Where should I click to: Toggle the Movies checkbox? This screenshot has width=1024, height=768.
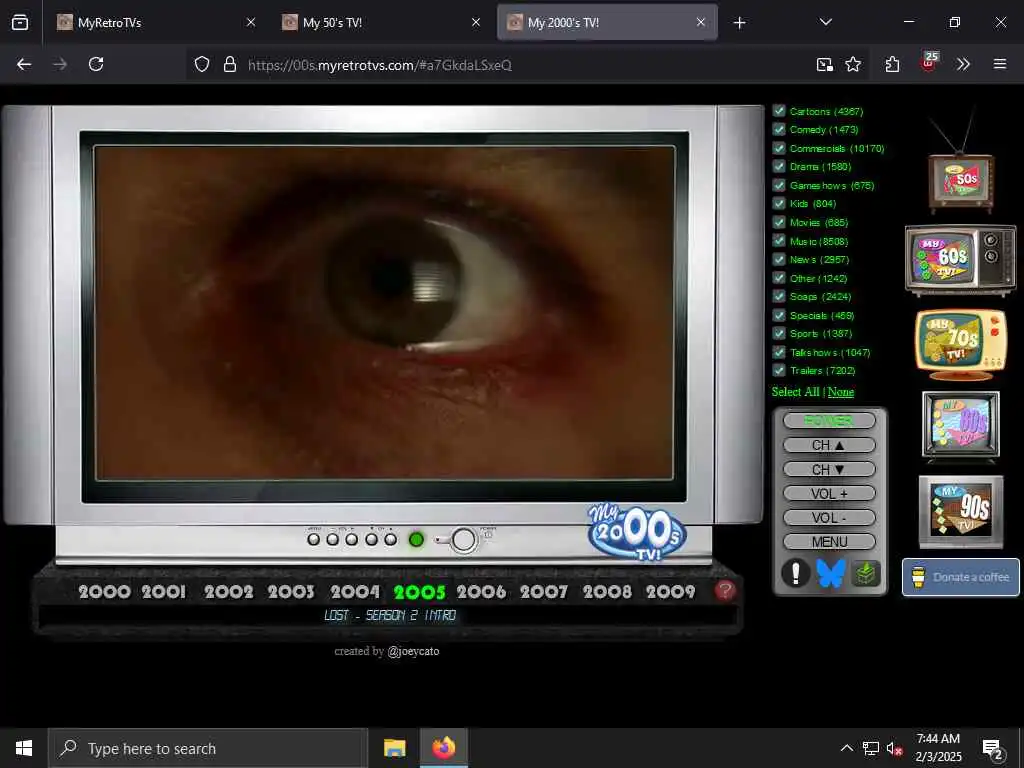tap(779, 222)
